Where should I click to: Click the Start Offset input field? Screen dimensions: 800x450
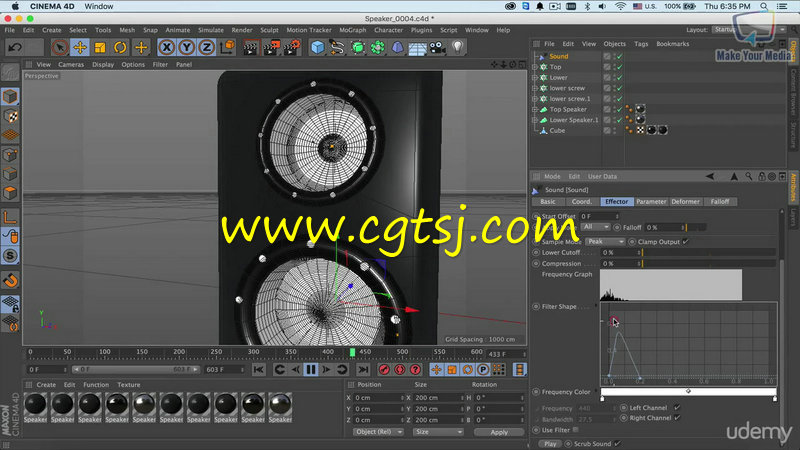click(599, 216)
